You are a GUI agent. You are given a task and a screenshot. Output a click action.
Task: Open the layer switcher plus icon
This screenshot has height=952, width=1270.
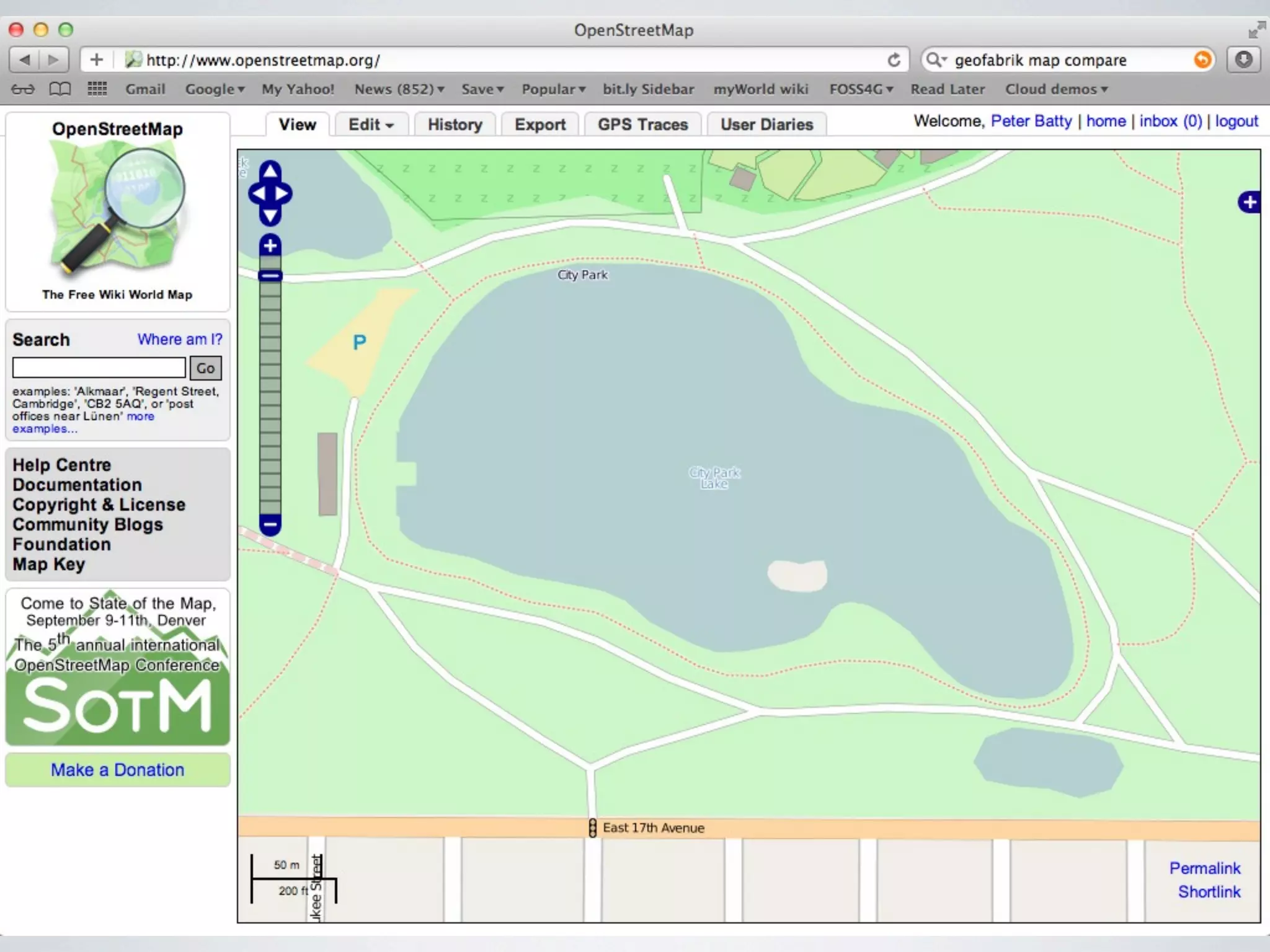tap(1249, 202)
